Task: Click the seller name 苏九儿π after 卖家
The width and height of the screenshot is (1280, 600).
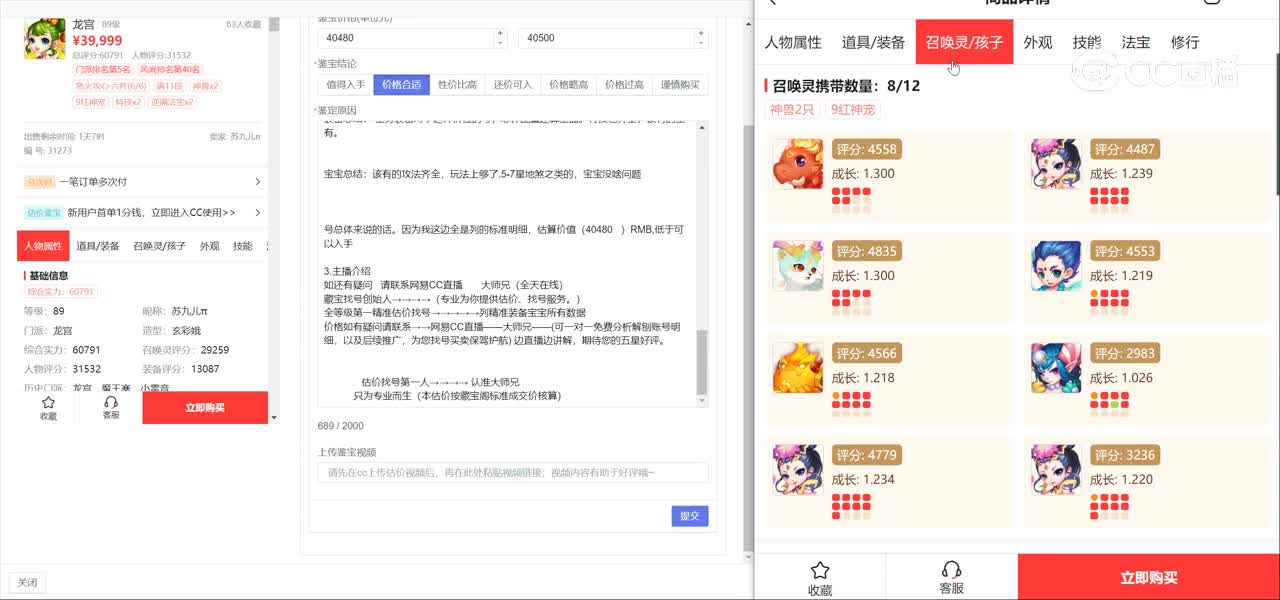Action: coord(245,136)
